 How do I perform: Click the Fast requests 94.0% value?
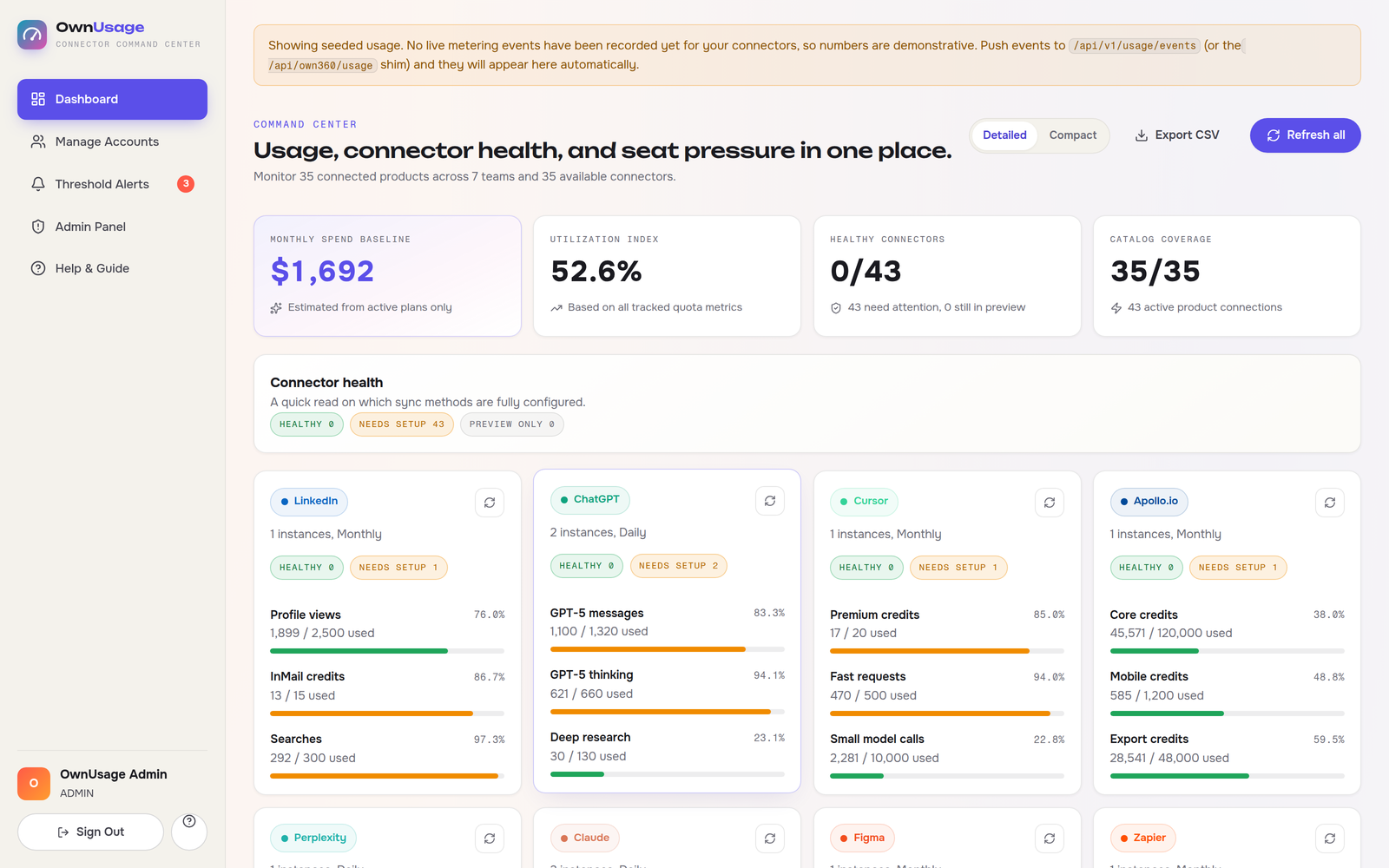click(x=1049, y=677)
